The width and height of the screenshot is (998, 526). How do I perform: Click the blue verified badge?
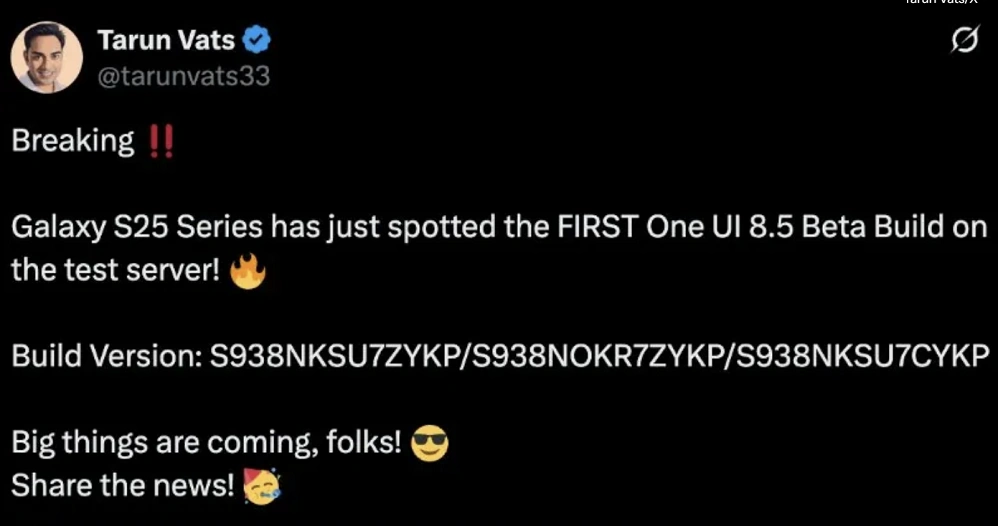(257, 41)
